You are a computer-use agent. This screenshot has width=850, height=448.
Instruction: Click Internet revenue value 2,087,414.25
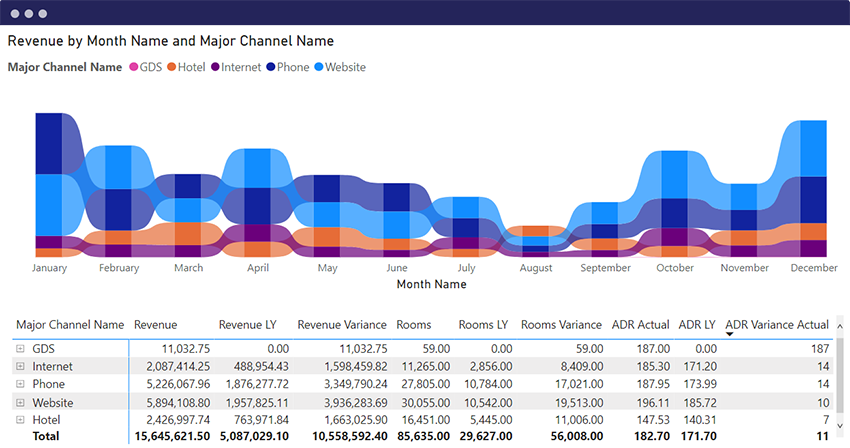point(178,367)
